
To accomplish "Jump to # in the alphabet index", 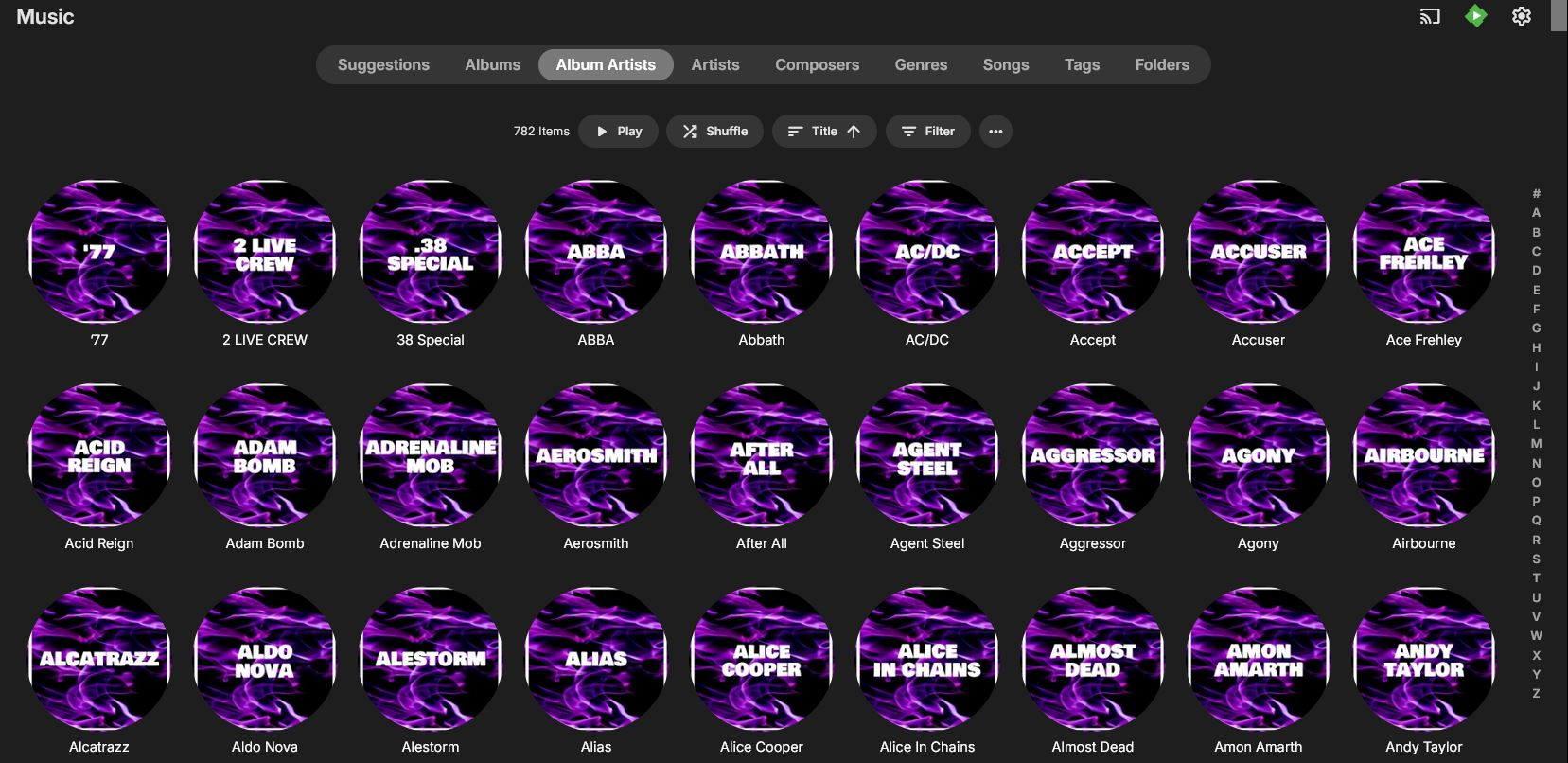I will pos(1536,194).
